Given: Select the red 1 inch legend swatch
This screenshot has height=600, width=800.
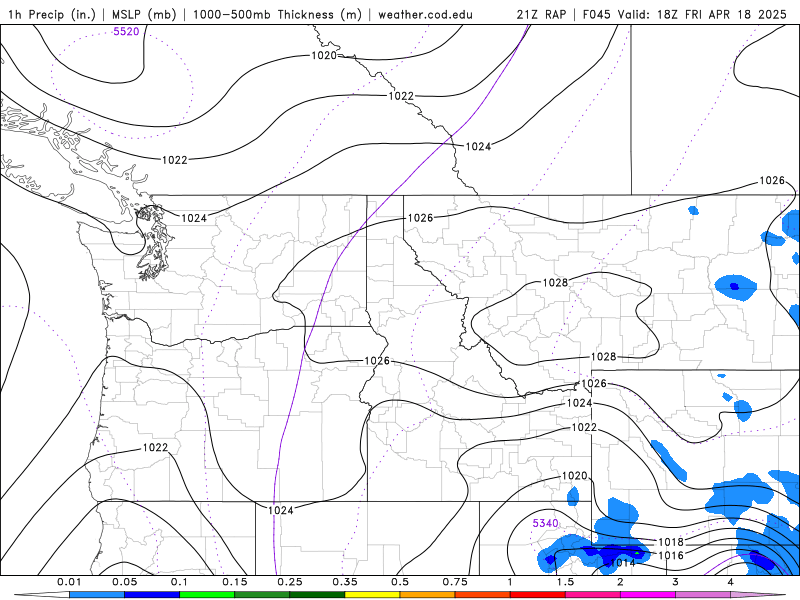Looking at the screenshot, I should click(x=538, y=595).
